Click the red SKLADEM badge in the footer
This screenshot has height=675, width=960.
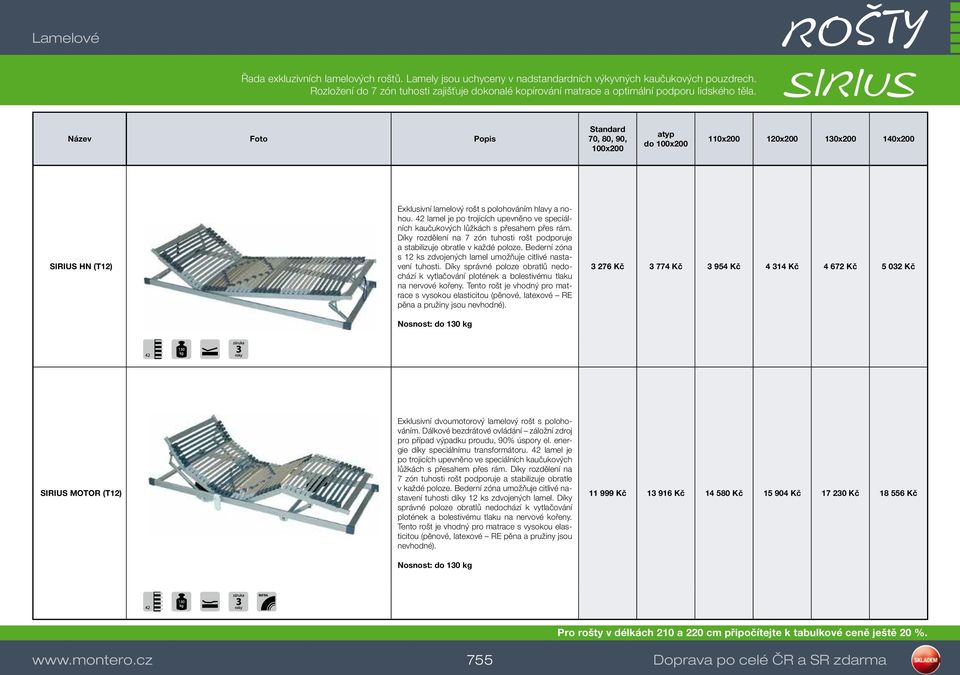click(x=925, y=660)
